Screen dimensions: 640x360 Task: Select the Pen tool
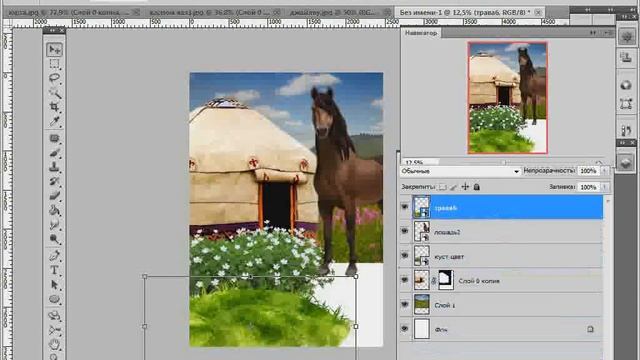point(54,256)
